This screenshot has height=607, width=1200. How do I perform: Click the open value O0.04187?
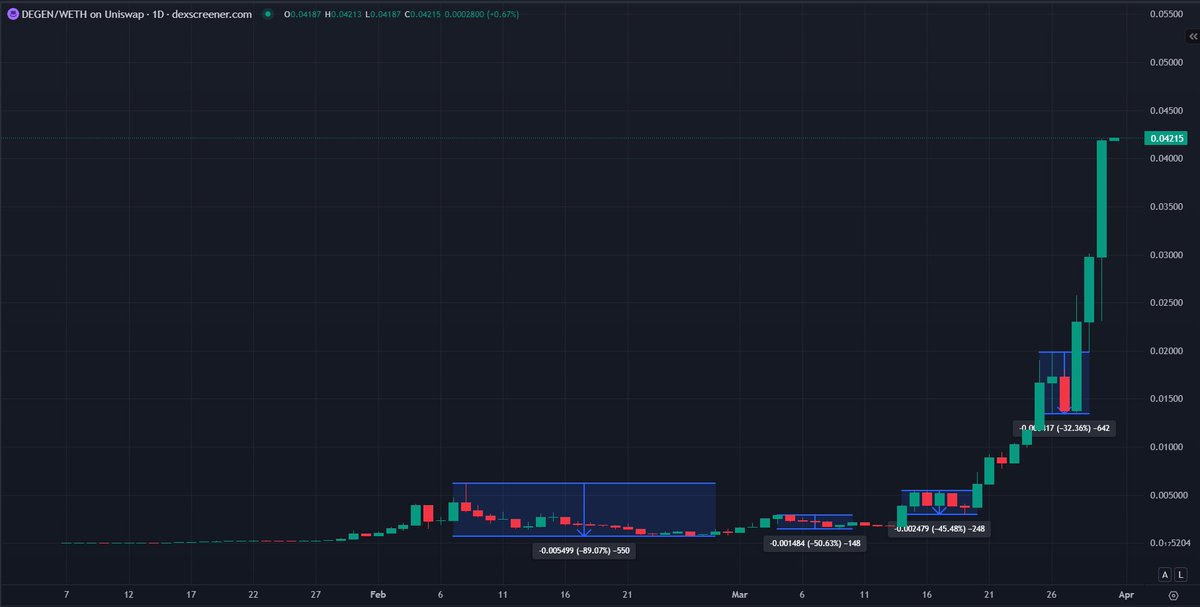pyautogui.click(x=303, y=14)
